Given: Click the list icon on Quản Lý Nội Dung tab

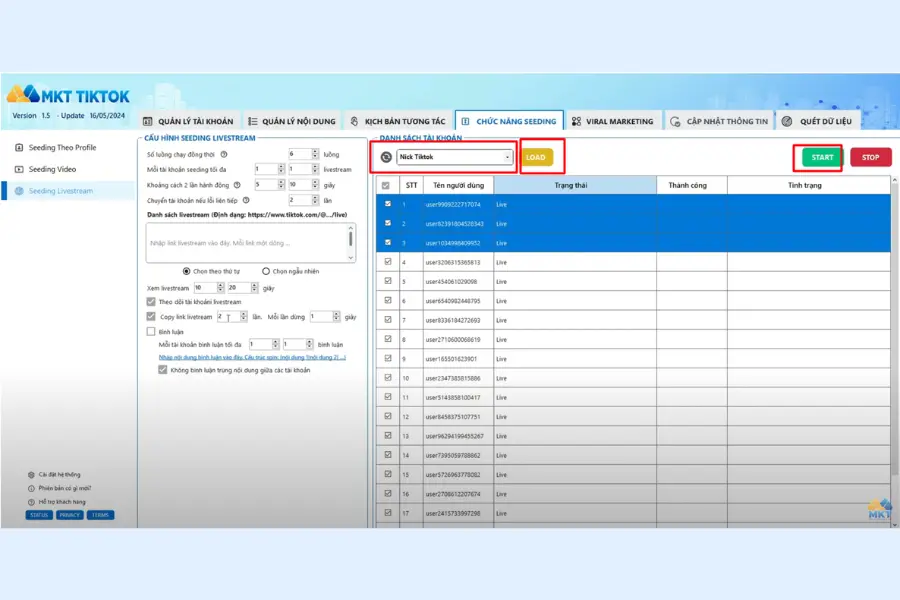Looking at the screenshot, I should coord(253,121).
